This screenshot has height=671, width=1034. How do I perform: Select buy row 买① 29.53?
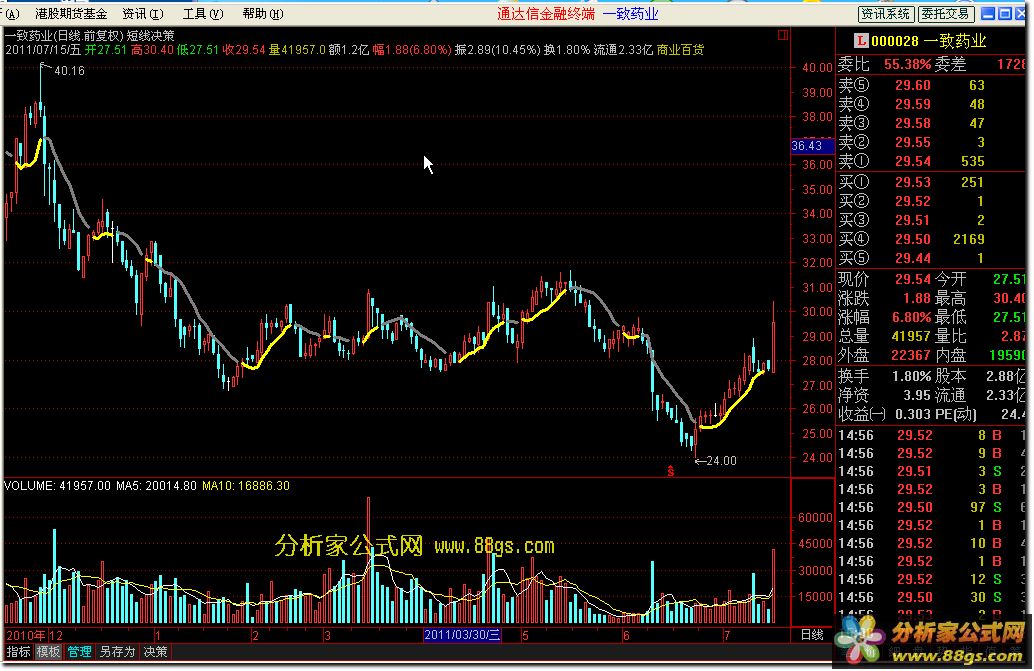point(931,182)
